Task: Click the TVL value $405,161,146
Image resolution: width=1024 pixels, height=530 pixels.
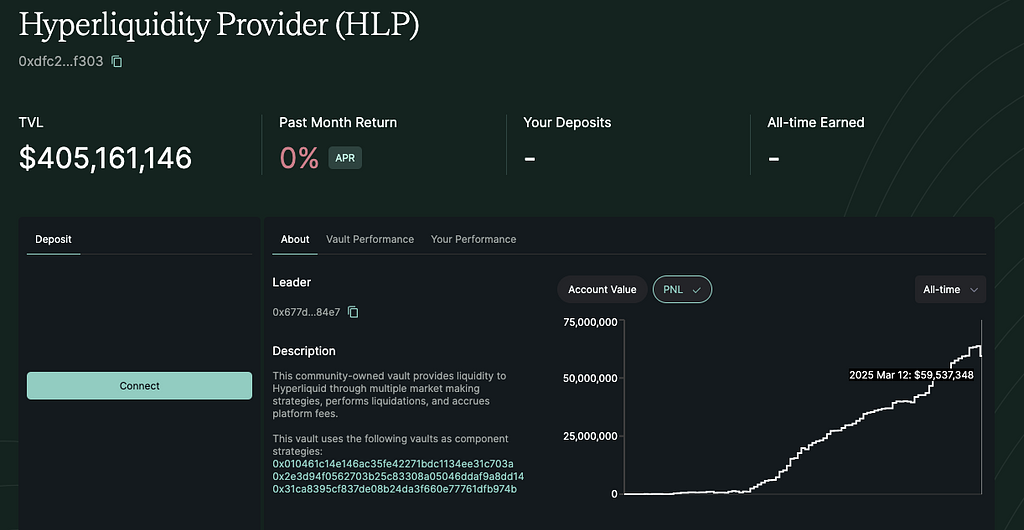Action: [x=105, y=158]
